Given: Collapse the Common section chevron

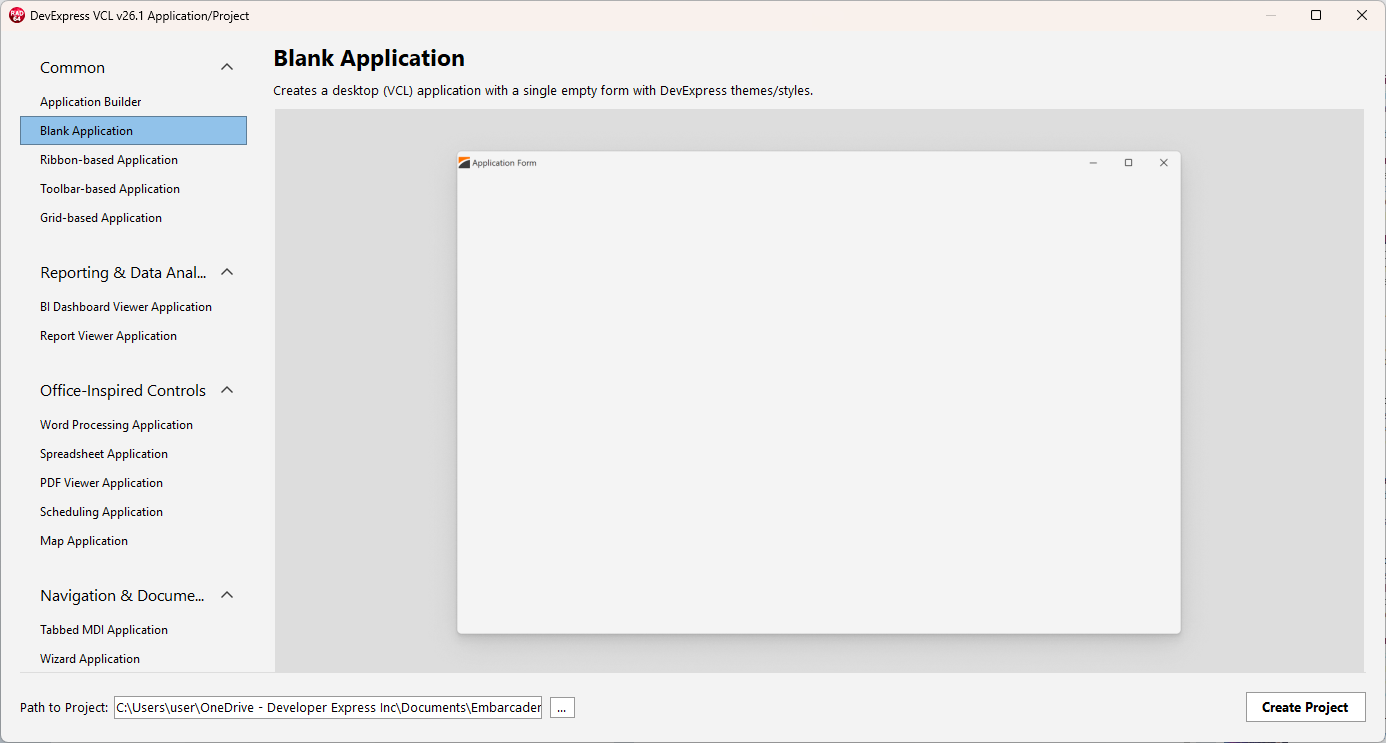Looking at the screenshot, I should [227, 67].
